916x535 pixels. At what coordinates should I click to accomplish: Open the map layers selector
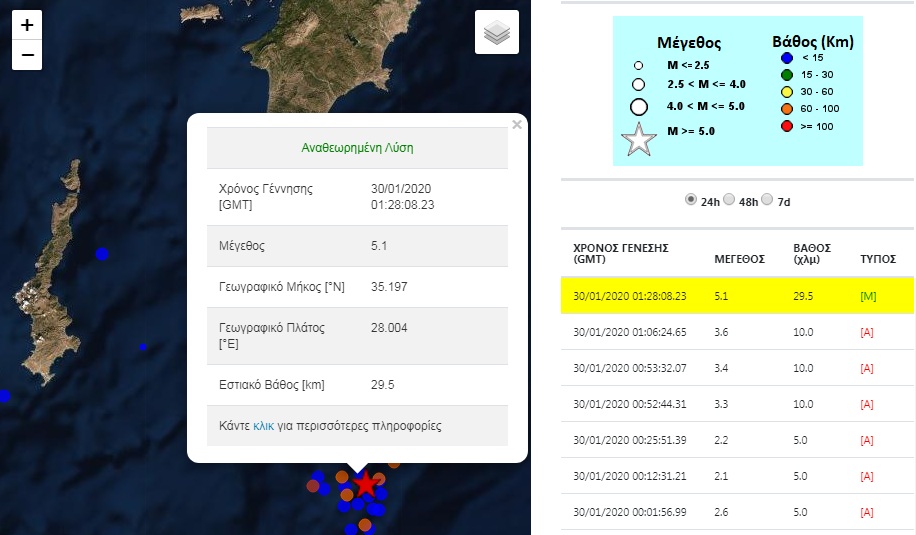click(x=497, y=32)
